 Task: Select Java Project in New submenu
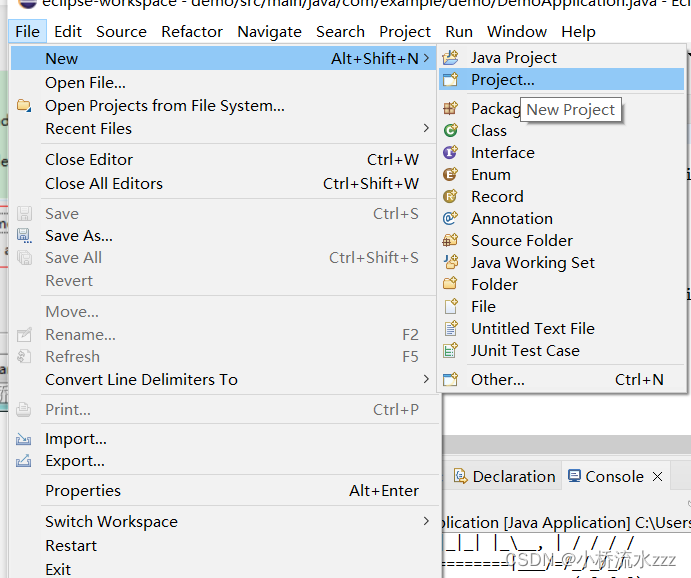561,58
